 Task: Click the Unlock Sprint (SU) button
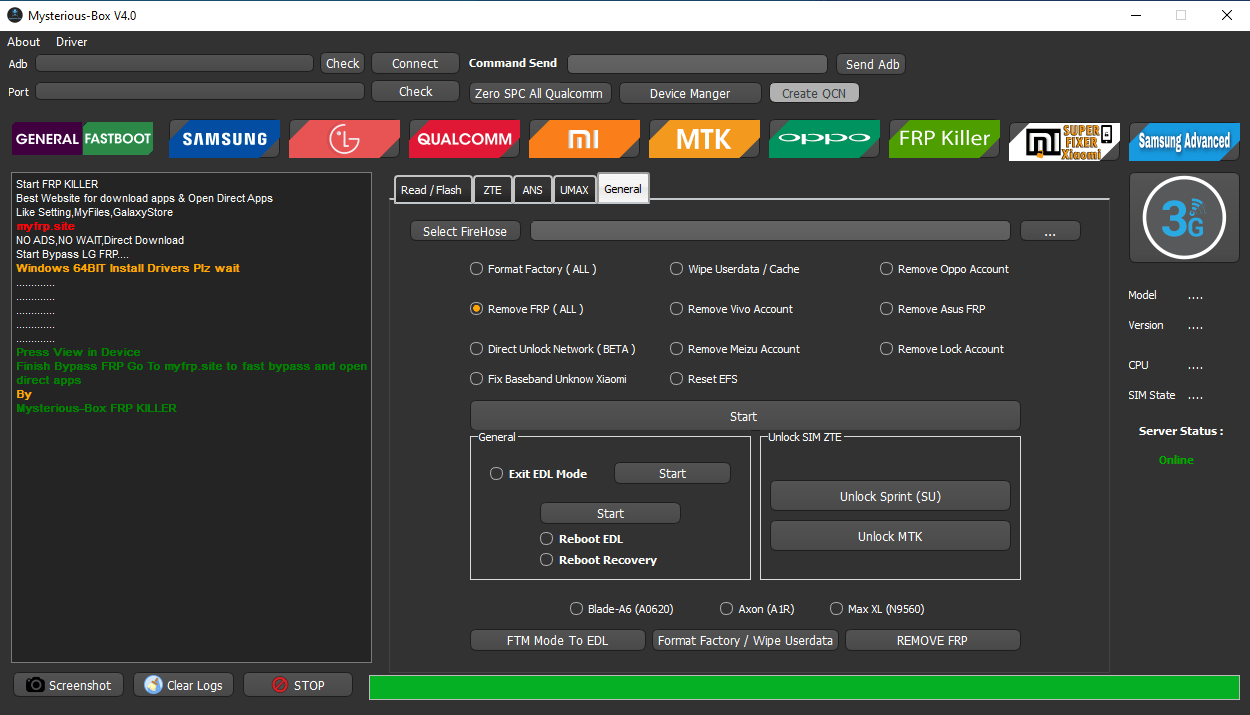pos(889,495)
